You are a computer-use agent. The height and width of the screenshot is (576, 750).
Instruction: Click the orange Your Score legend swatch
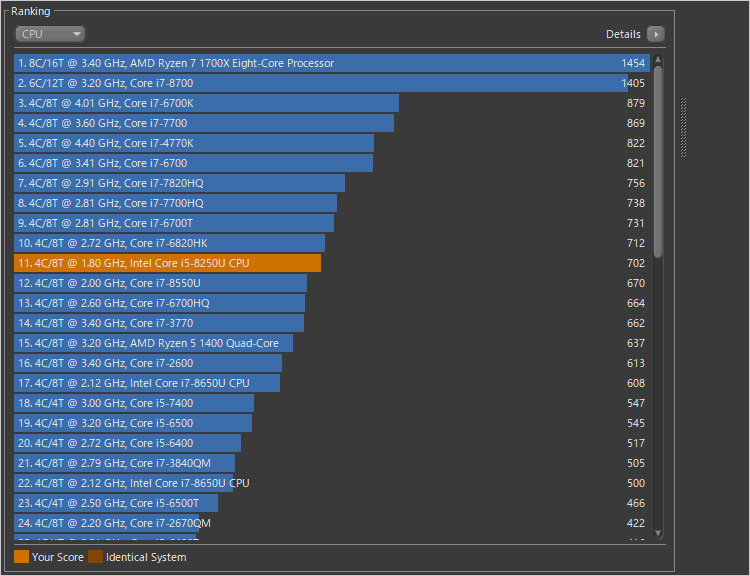22,557
